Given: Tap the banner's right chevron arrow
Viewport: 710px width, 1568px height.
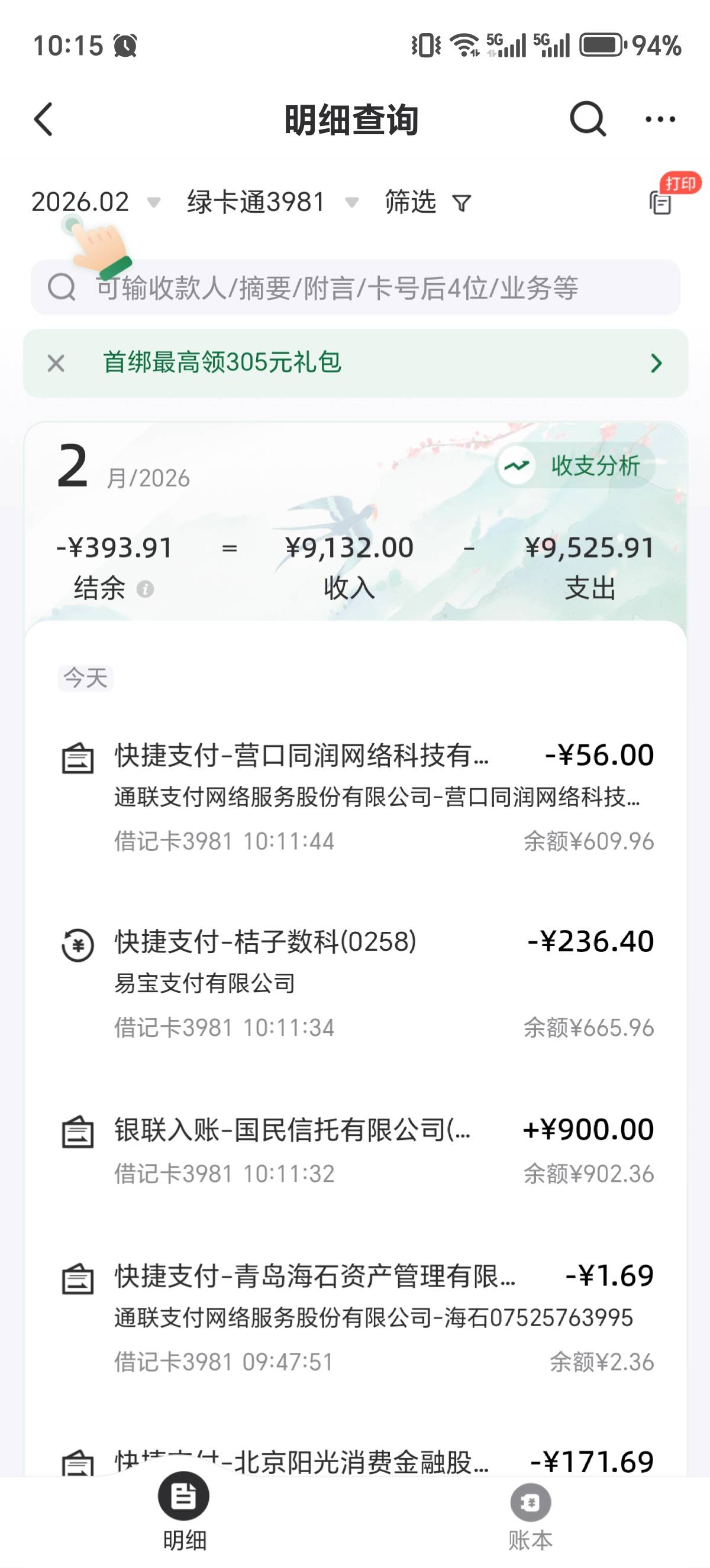Looking at the screenshot, I should click(x=656, y=364).
